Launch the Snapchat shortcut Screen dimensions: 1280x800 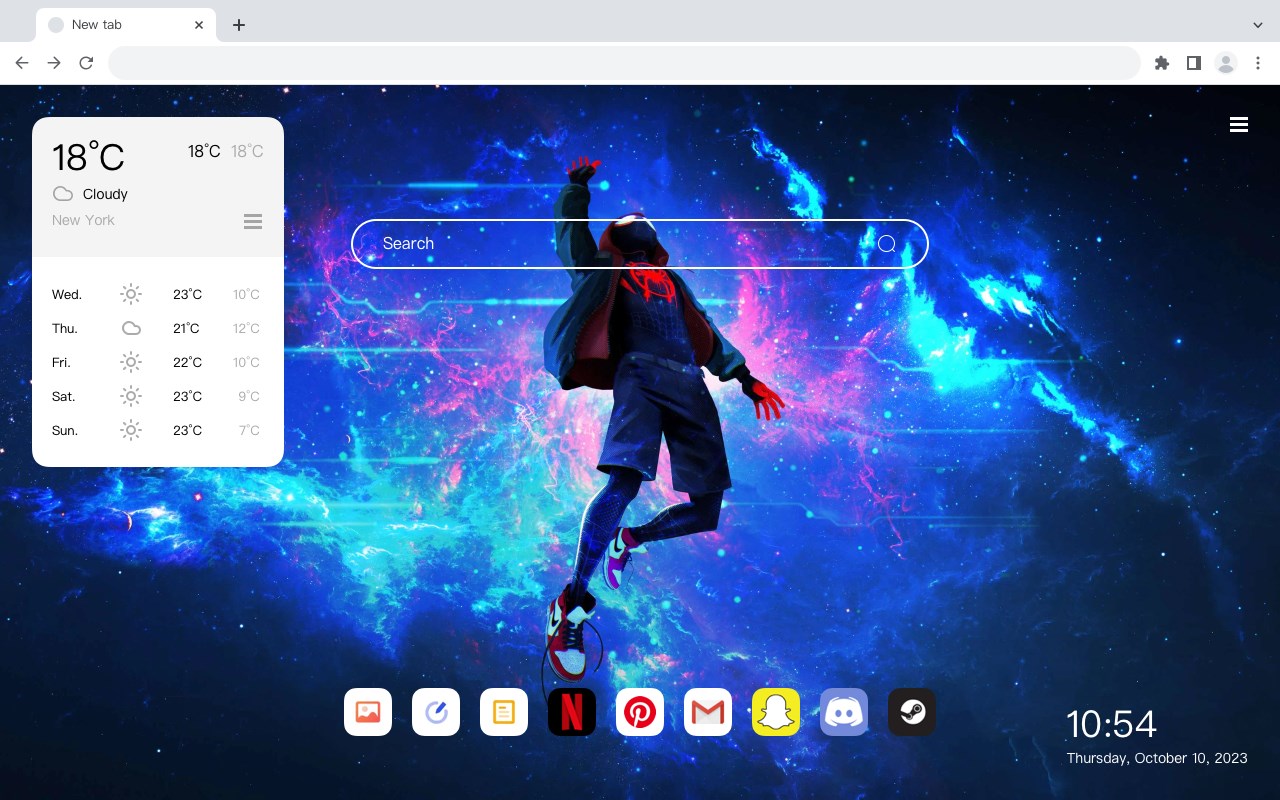click(x=776, y=712)
